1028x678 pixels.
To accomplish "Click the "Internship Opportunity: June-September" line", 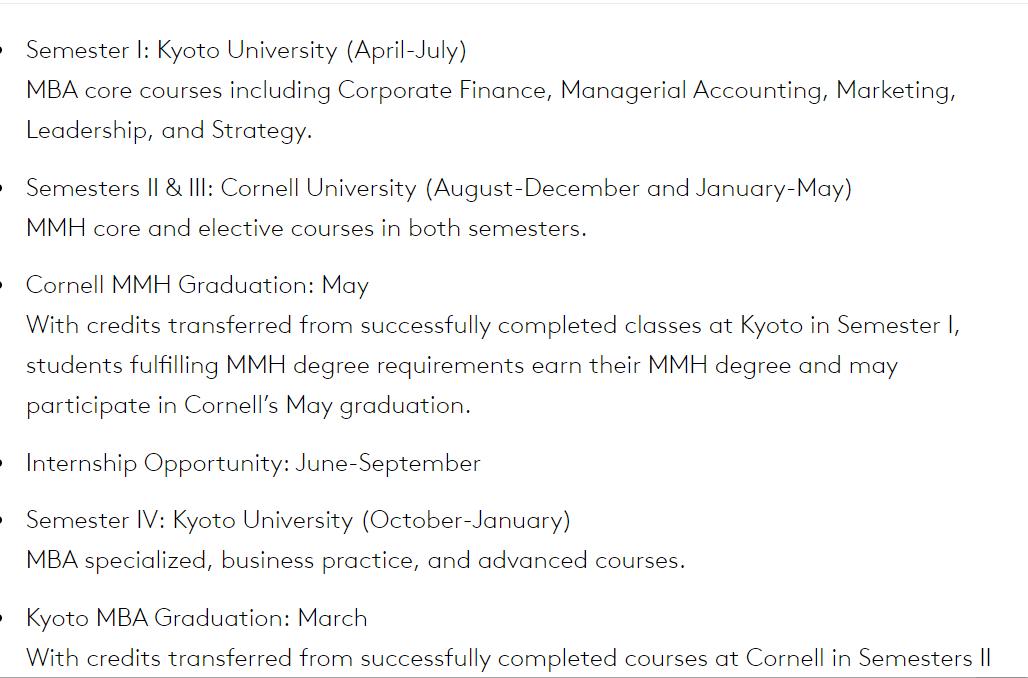I will click(253, 463).
